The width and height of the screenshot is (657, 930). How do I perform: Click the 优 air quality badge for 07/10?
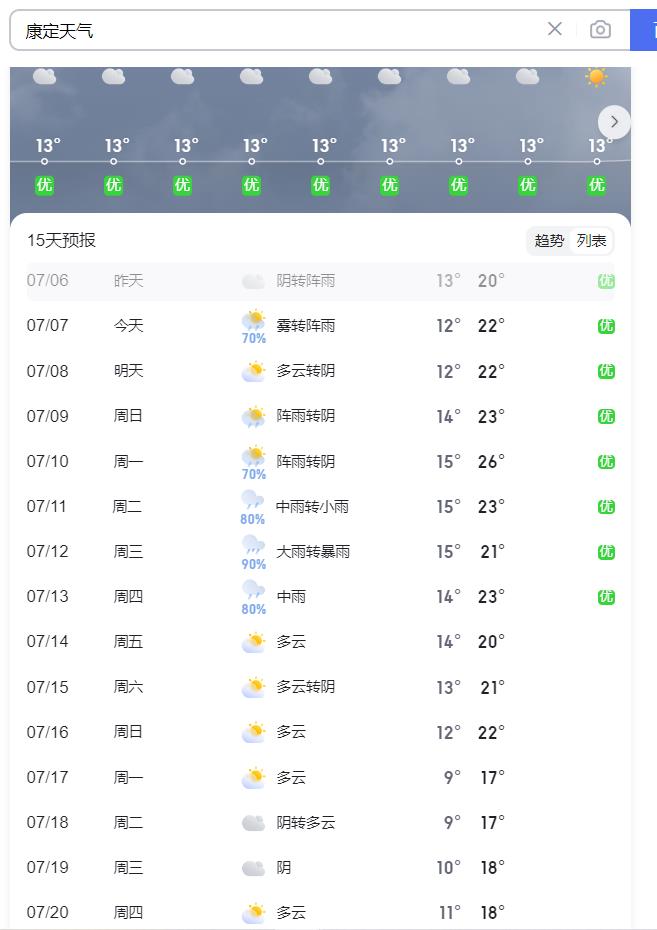click(606, 461)
